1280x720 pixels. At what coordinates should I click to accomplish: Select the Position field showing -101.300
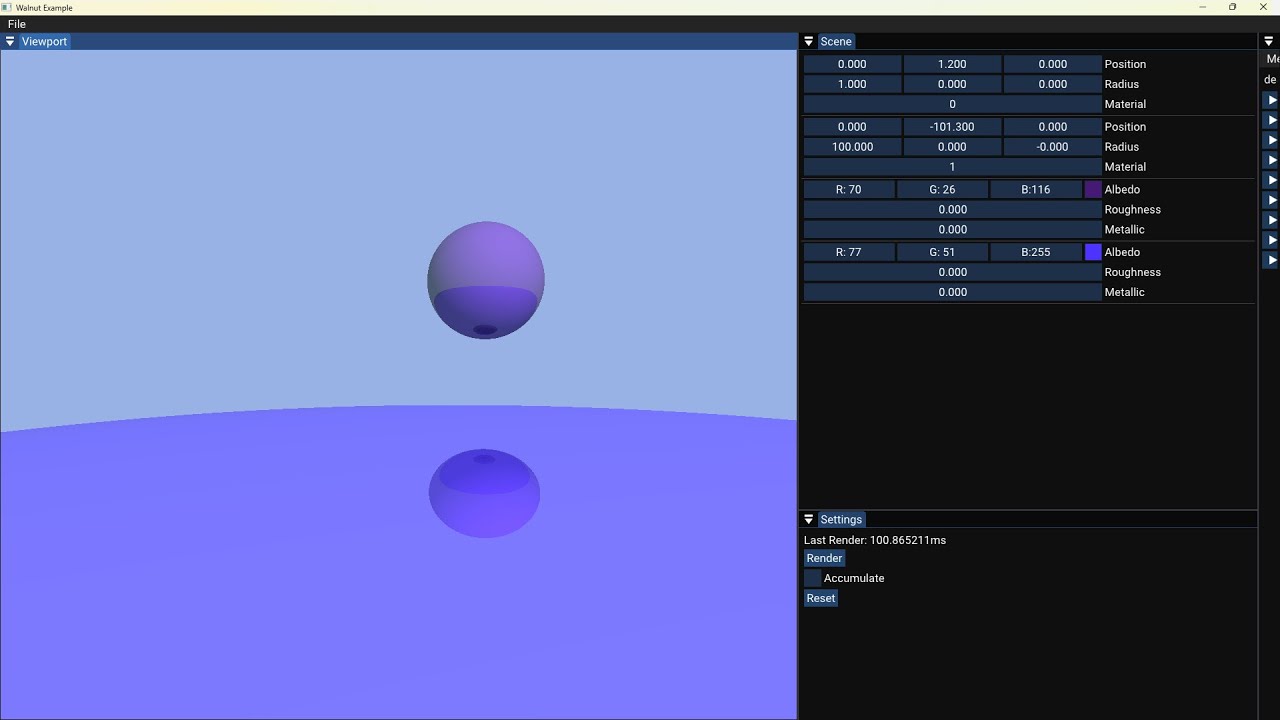(952, 127)
